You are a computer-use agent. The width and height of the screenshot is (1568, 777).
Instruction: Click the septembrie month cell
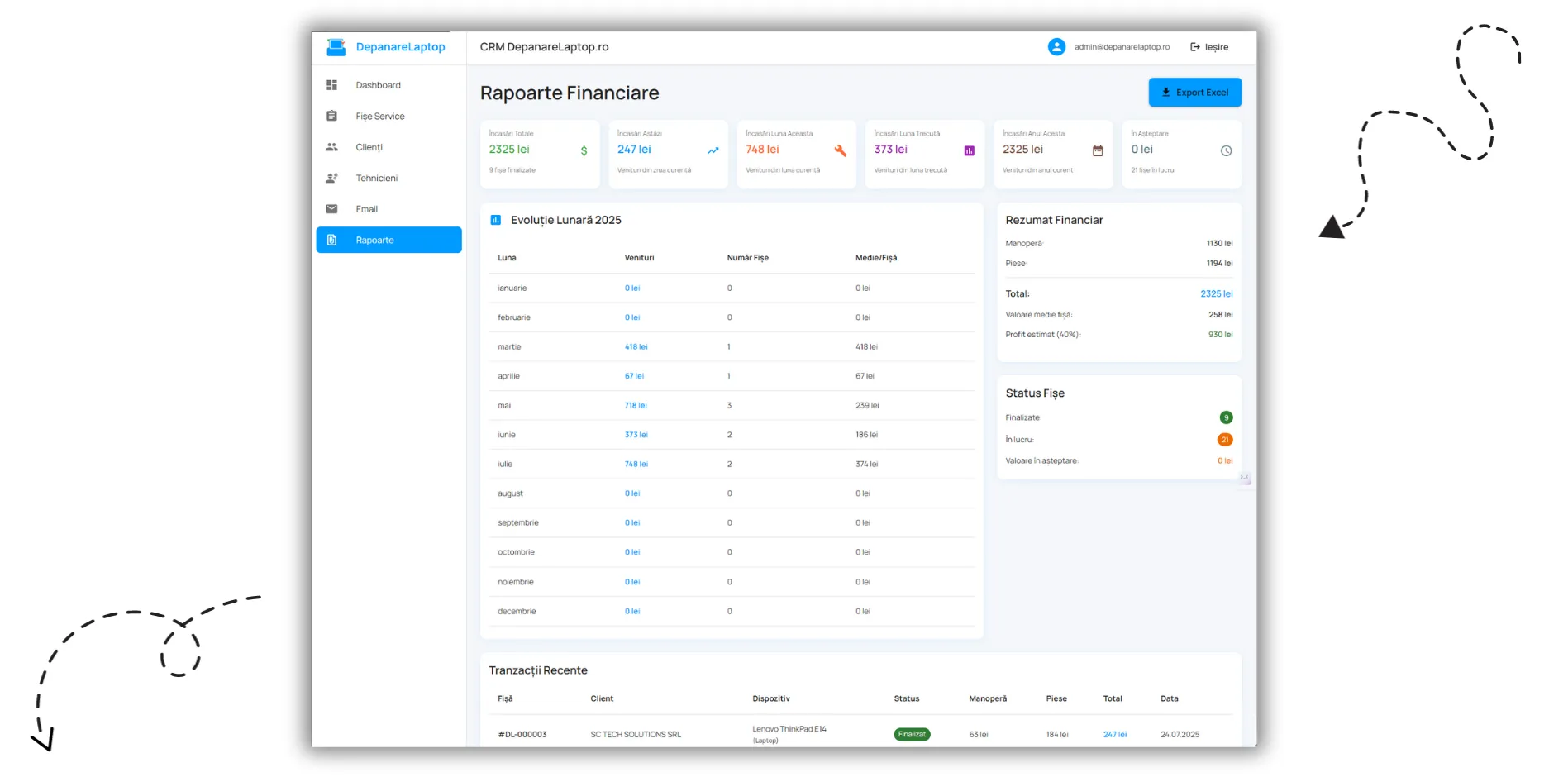(517, 522)
